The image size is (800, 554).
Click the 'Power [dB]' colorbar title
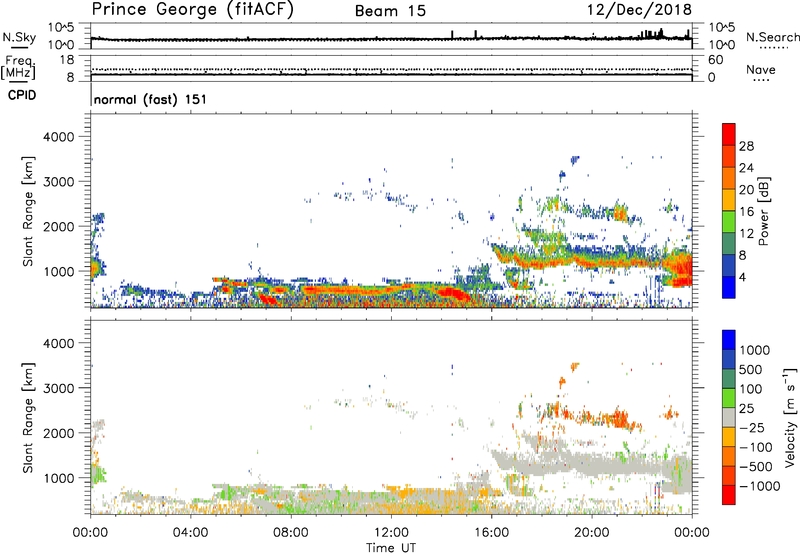[764, 211]
